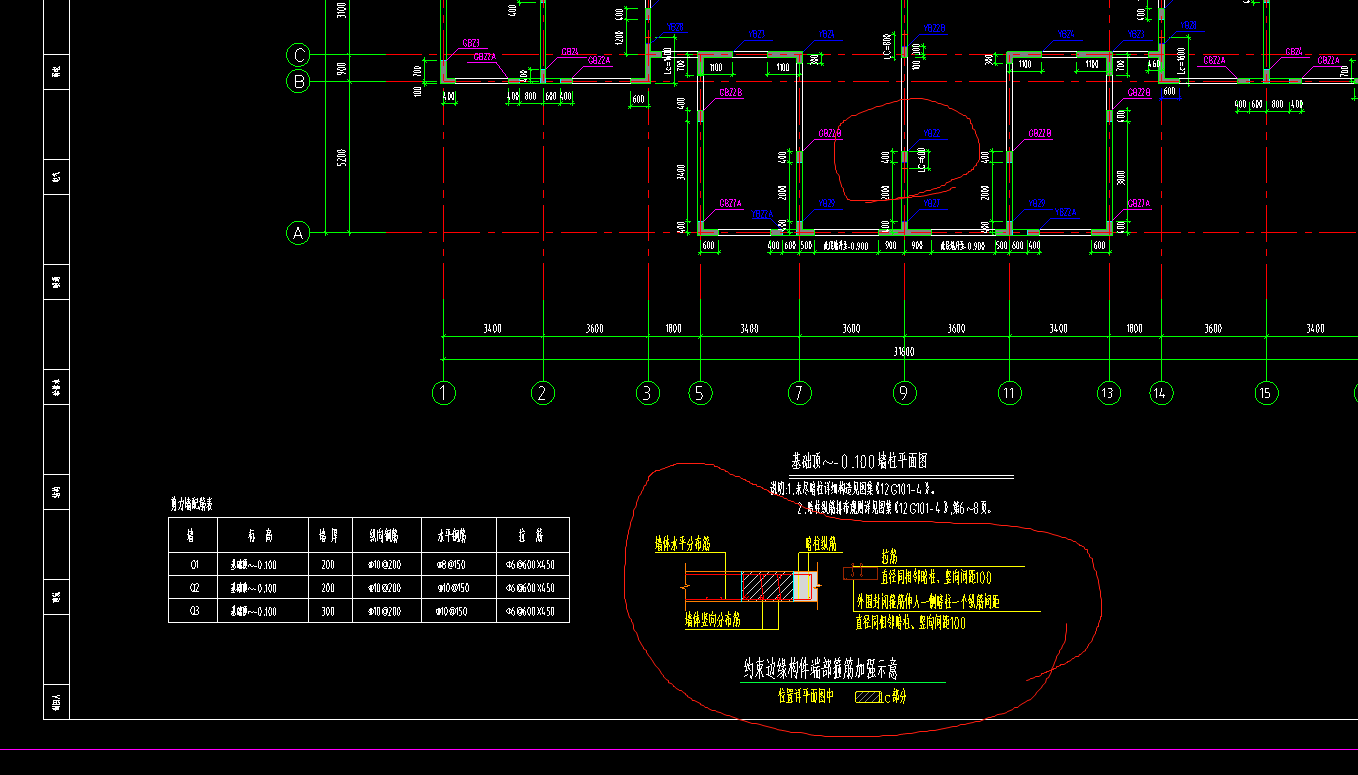
Task: Click the axis bubble numbered 14
Action: 1161,393
